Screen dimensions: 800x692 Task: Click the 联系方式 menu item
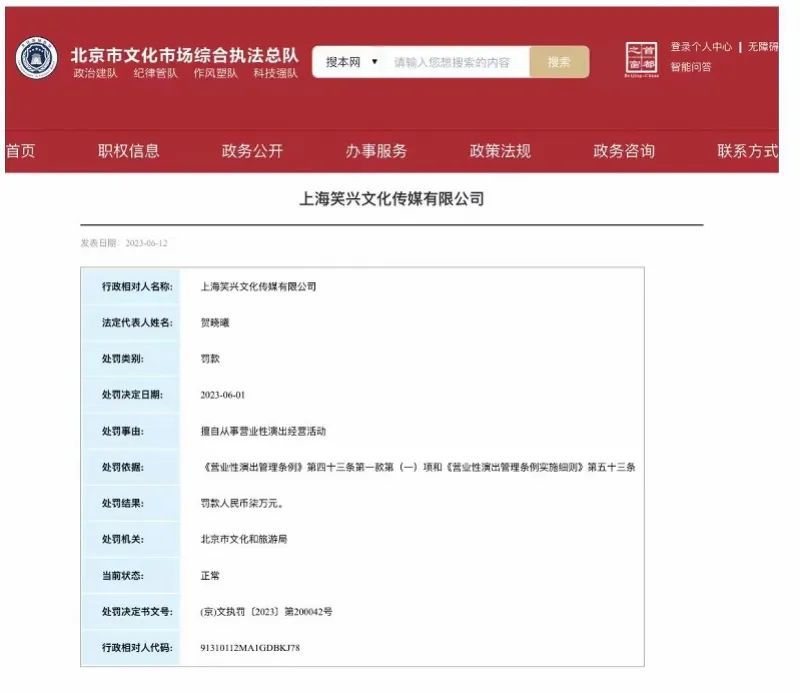[746, 151]
